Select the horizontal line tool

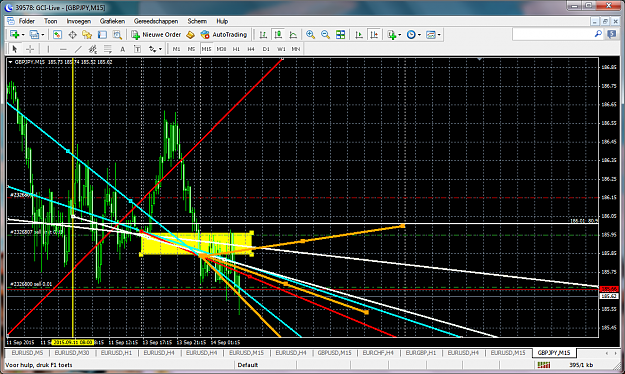[63, 49]
